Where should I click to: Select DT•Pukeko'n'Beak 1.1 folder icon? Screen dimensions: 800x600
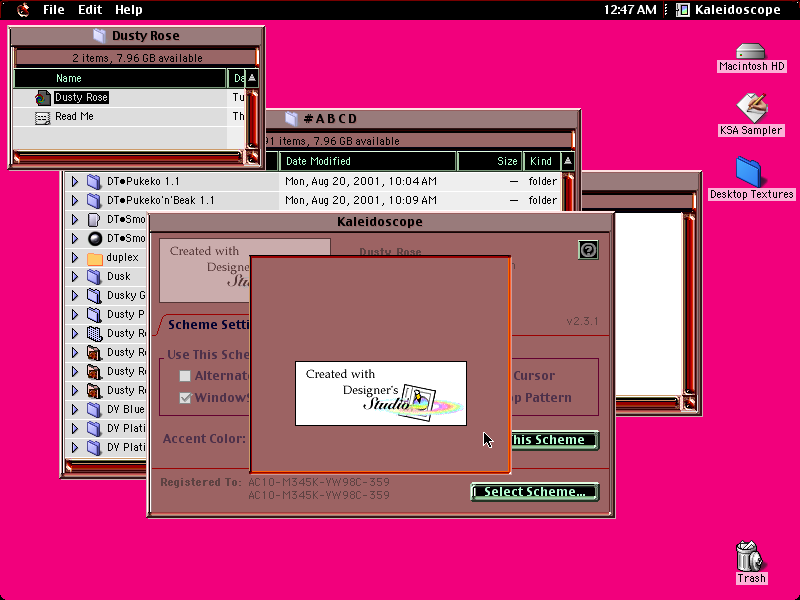point(94,200)
